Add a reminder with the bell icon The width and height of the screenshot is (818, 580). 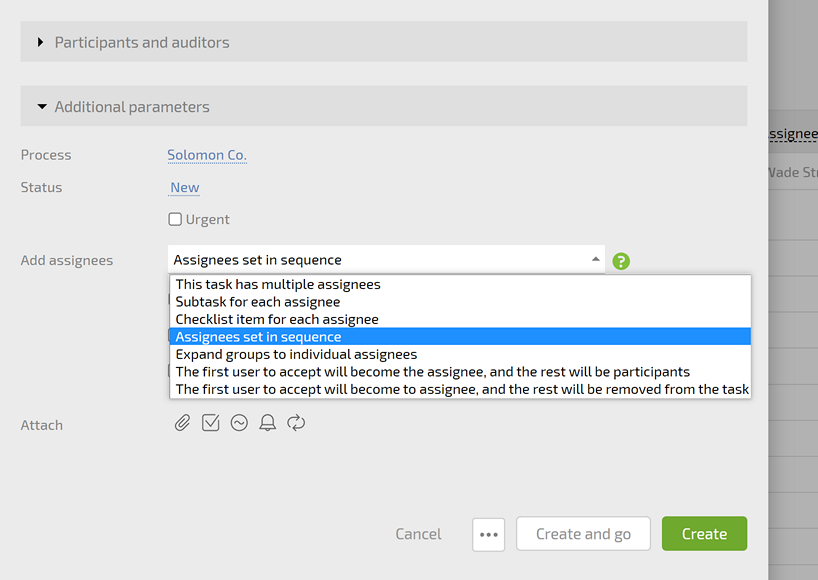pos(267,423)
